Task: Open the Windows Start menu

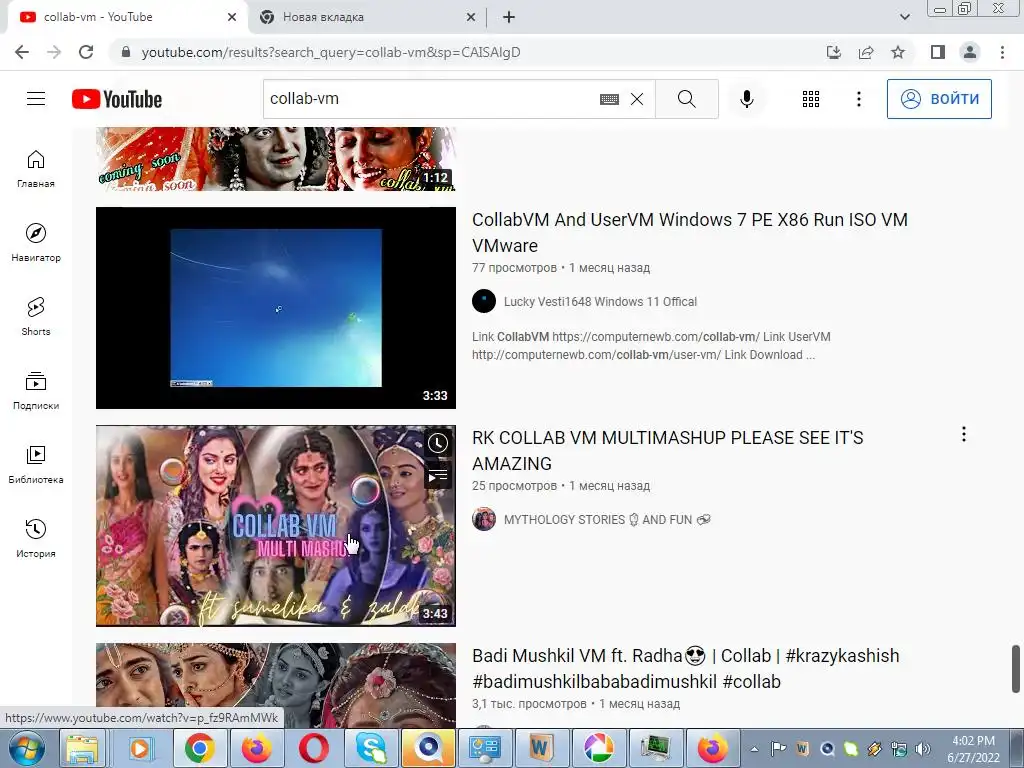Action: [x=27, y=748]
